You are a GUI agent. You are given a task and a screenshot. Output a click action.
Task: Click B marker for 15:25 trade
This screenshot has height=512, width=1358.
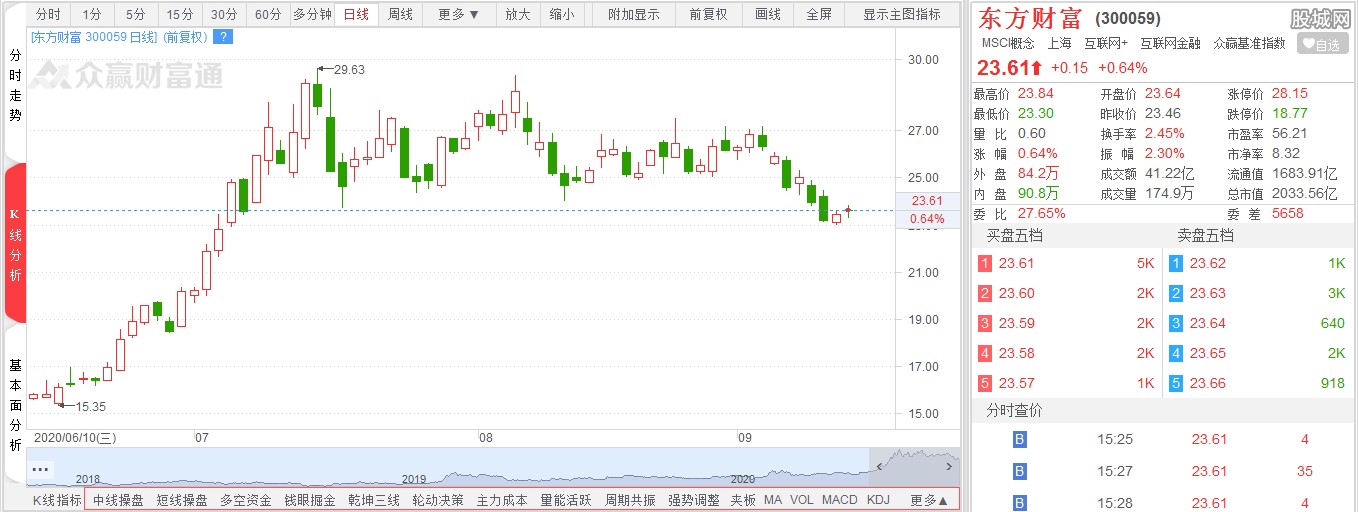tap(1020, 440)
